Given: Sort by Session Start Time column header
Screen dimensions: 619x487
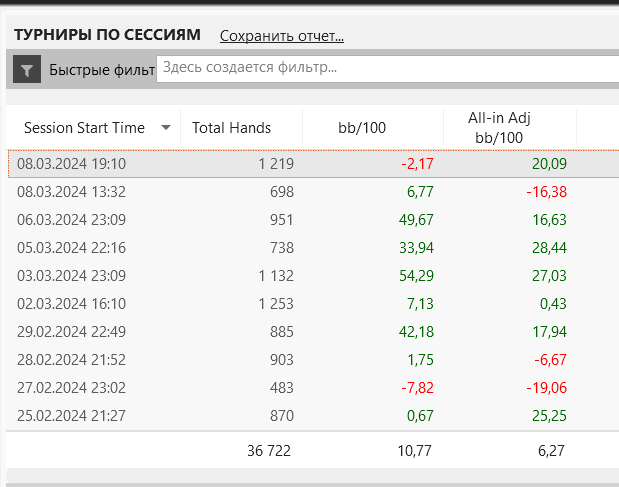Looking at the screenshot, I should (84, 128).
